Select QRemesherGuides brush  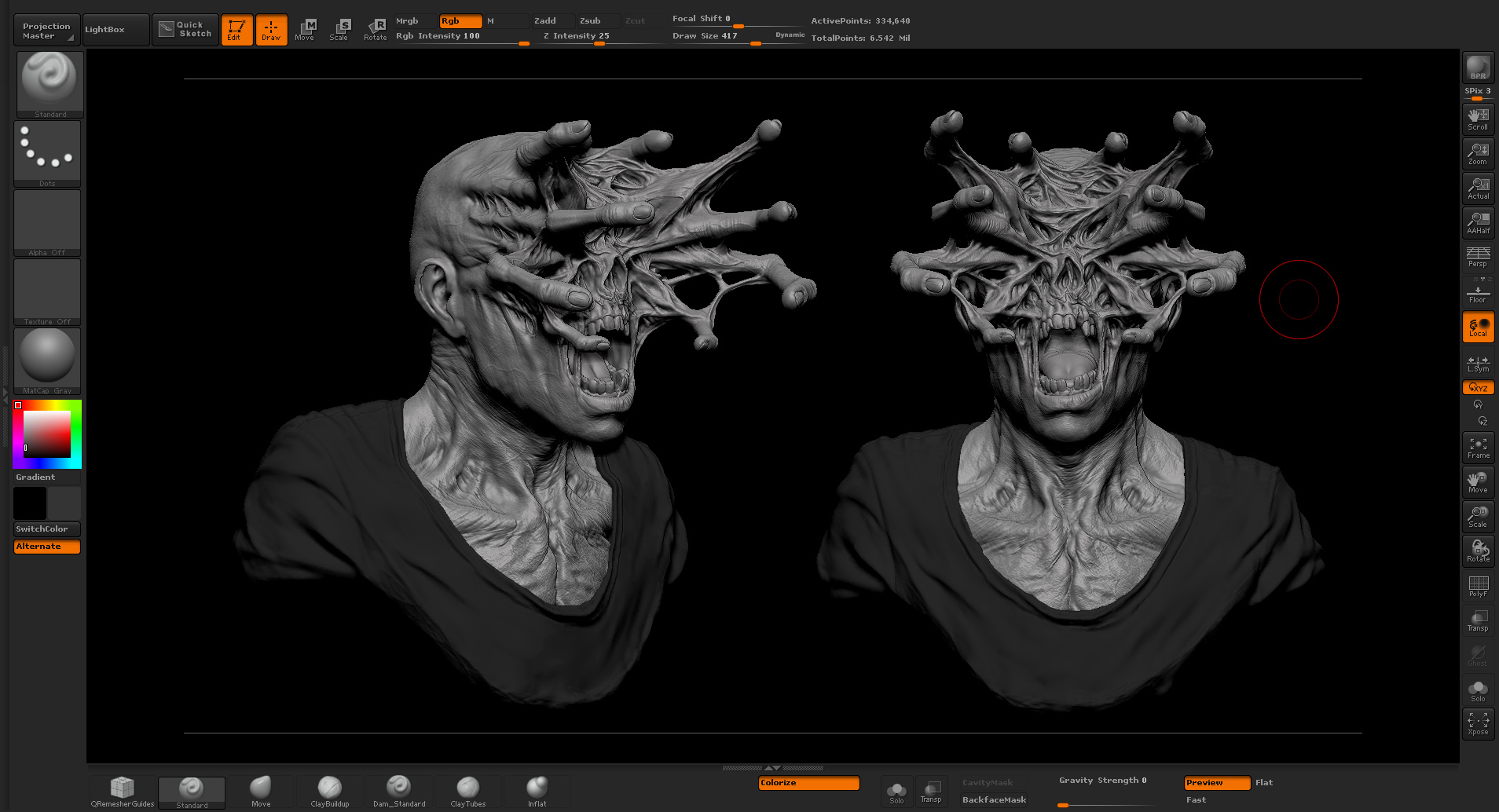coord(123,792)
